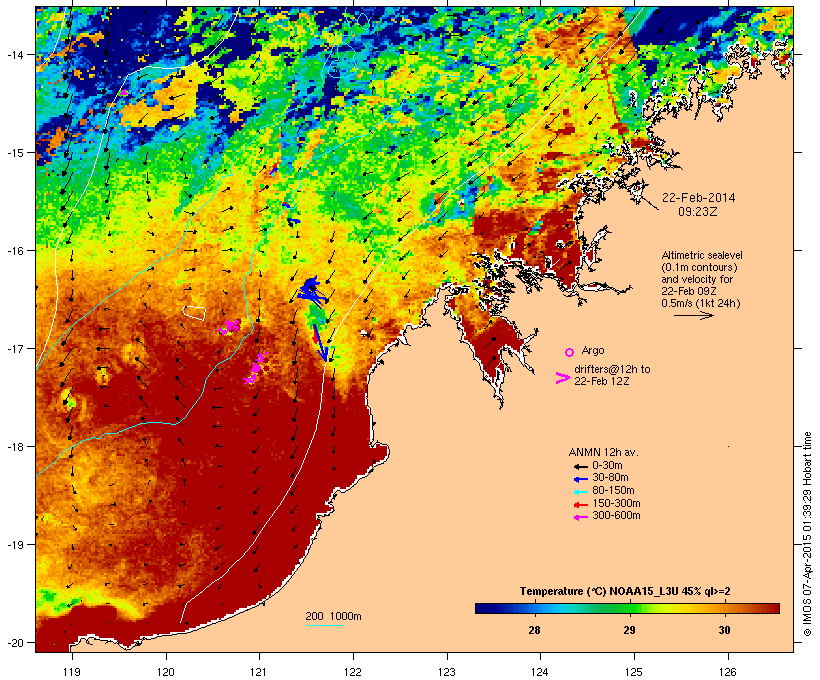Image resolution: width=820 pixels, height=680 pixels.
Task: Click the 30-80m depth label
Action: click(x=610, y=478)
